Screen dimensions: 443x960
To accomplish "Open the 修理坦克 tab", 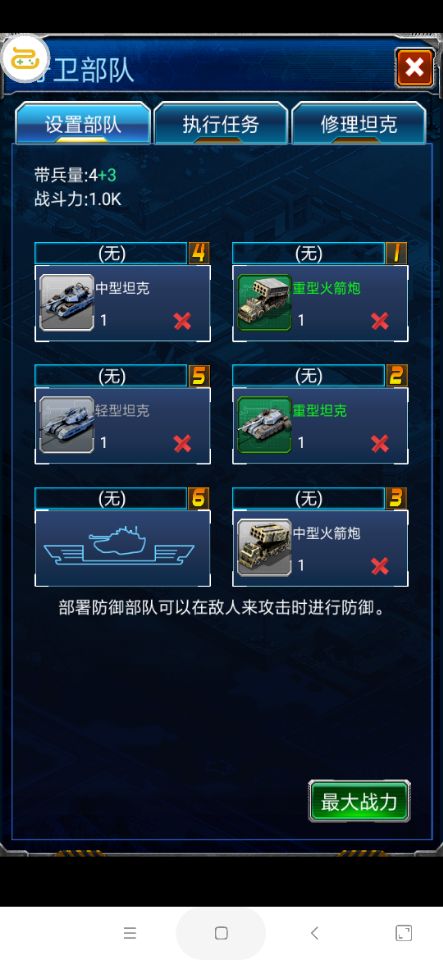I will pos(359,123).
